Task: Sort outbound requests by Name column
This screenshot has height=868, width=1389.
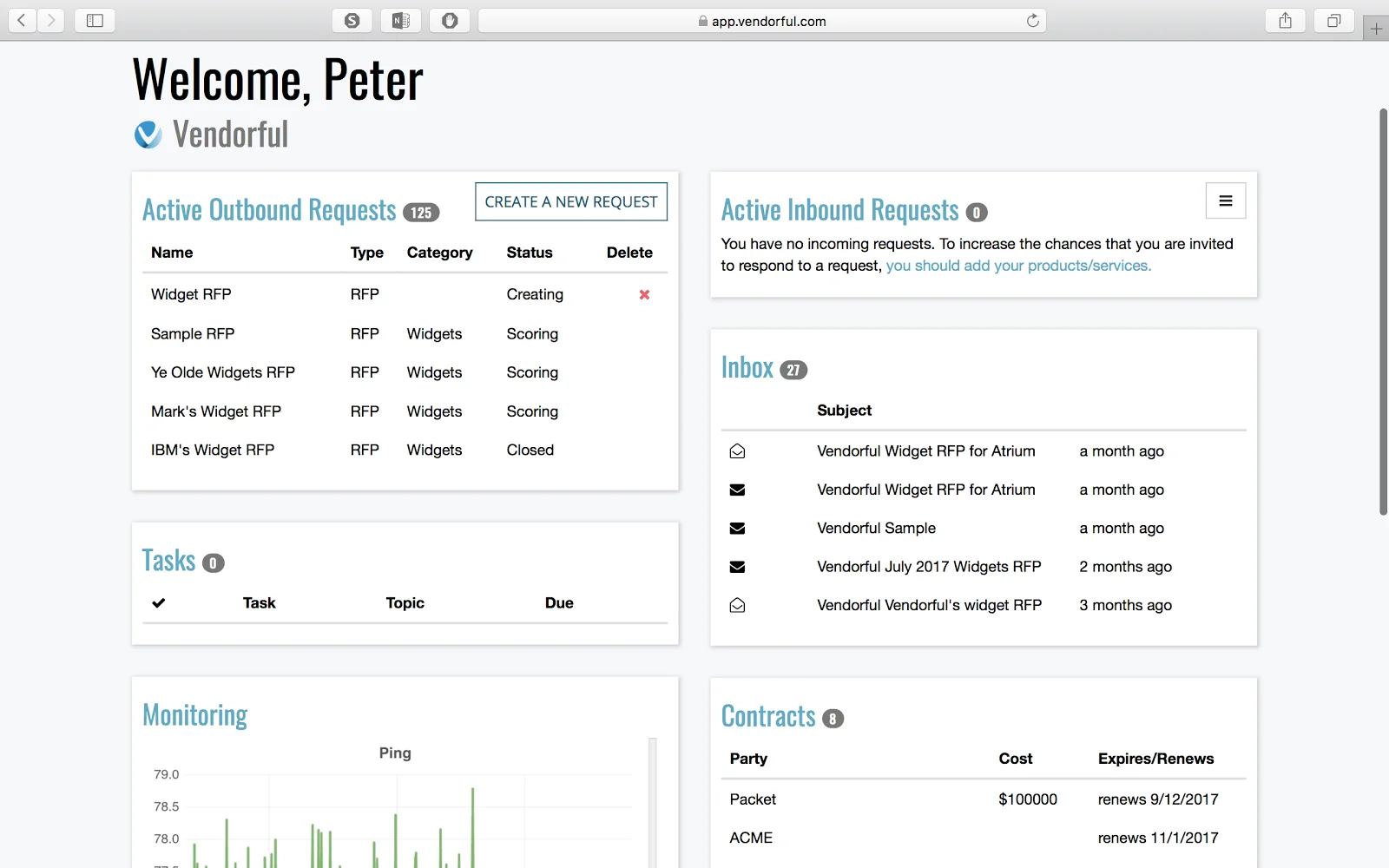Action: [x=172, y=253]
